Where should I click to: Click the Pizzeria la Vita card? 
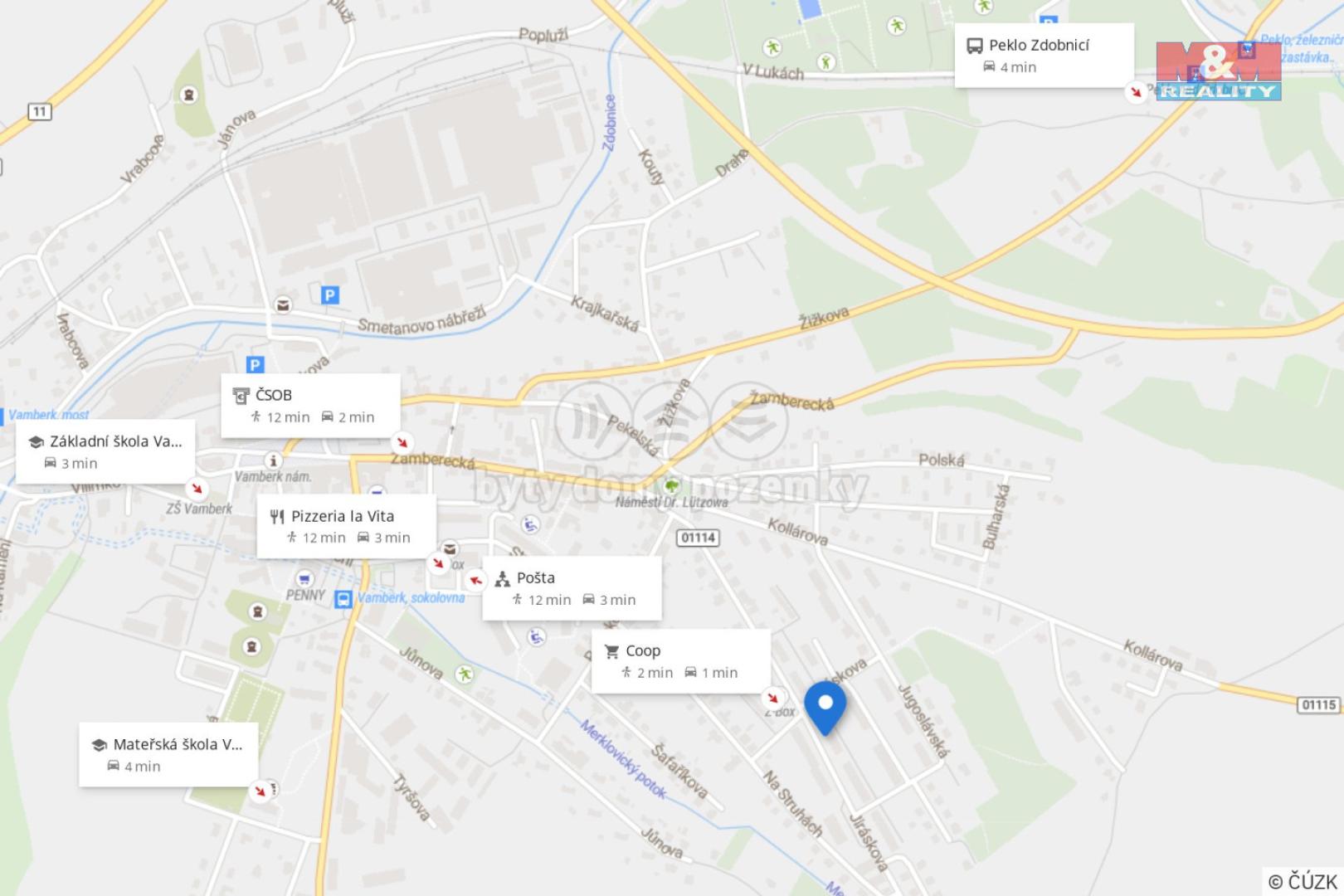(x=346, y=526)
